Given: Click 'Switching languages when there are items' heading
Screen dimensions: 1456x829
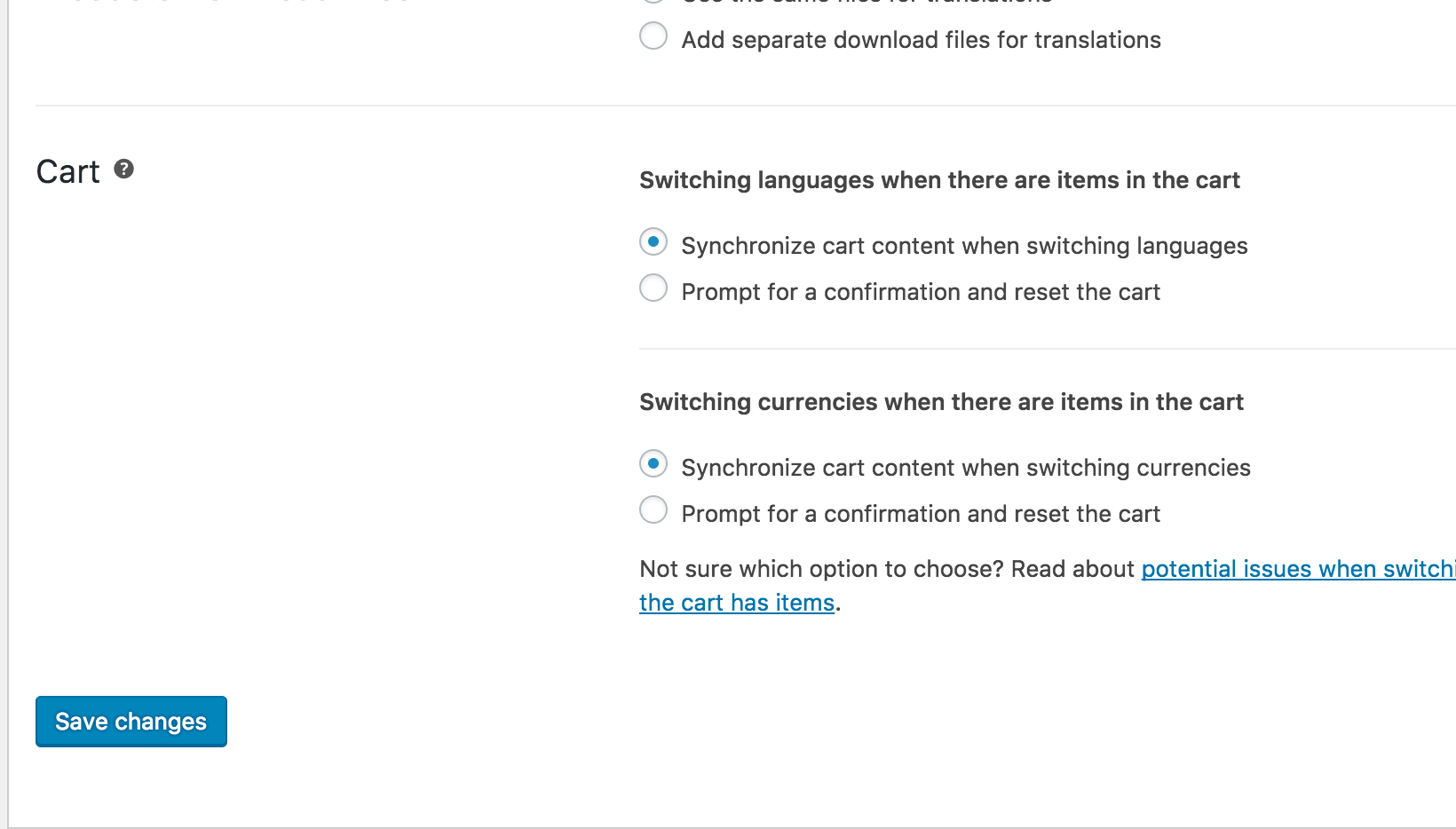Looking at the screenshot, I should click(x=938, y=180).
